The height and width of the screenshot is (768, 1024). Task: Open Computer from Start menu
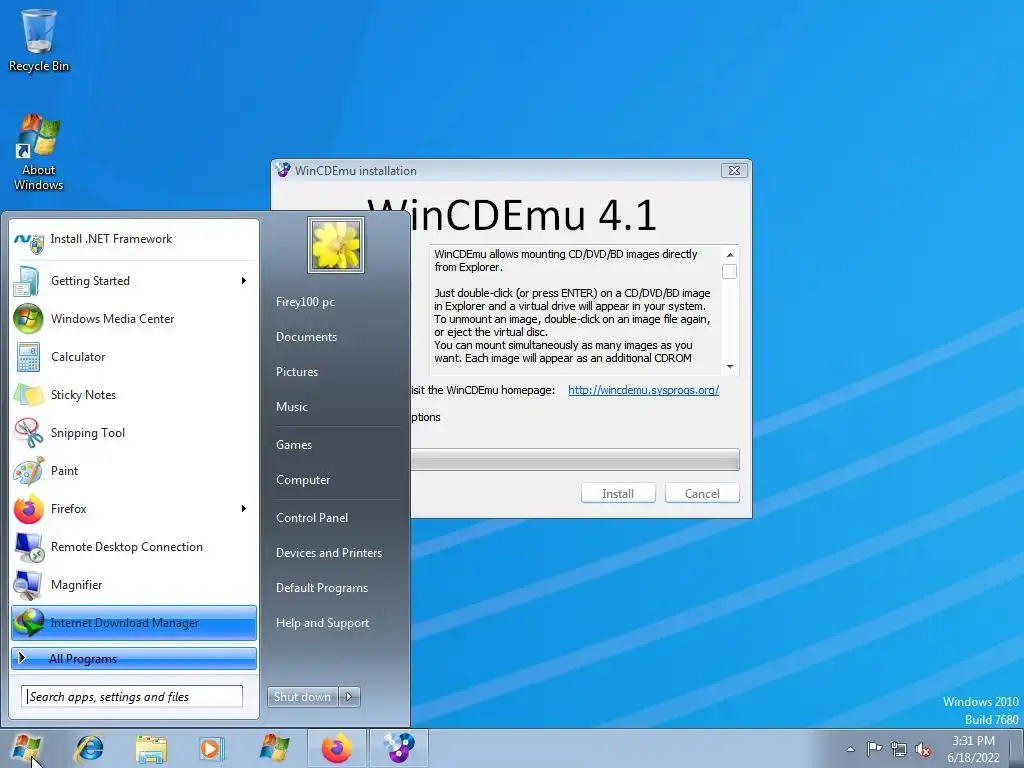click(x=303, y=480)
